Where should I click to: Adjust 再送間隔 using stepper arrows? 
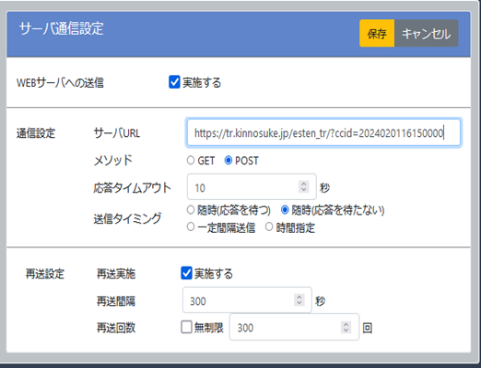click(x=299, y=300)
